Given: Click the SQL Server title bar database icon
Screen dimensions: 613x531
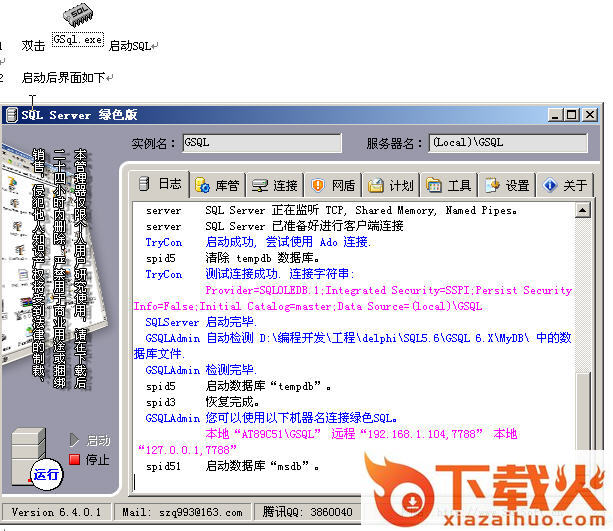Looking at the screenshot, I should click(12, 115).
